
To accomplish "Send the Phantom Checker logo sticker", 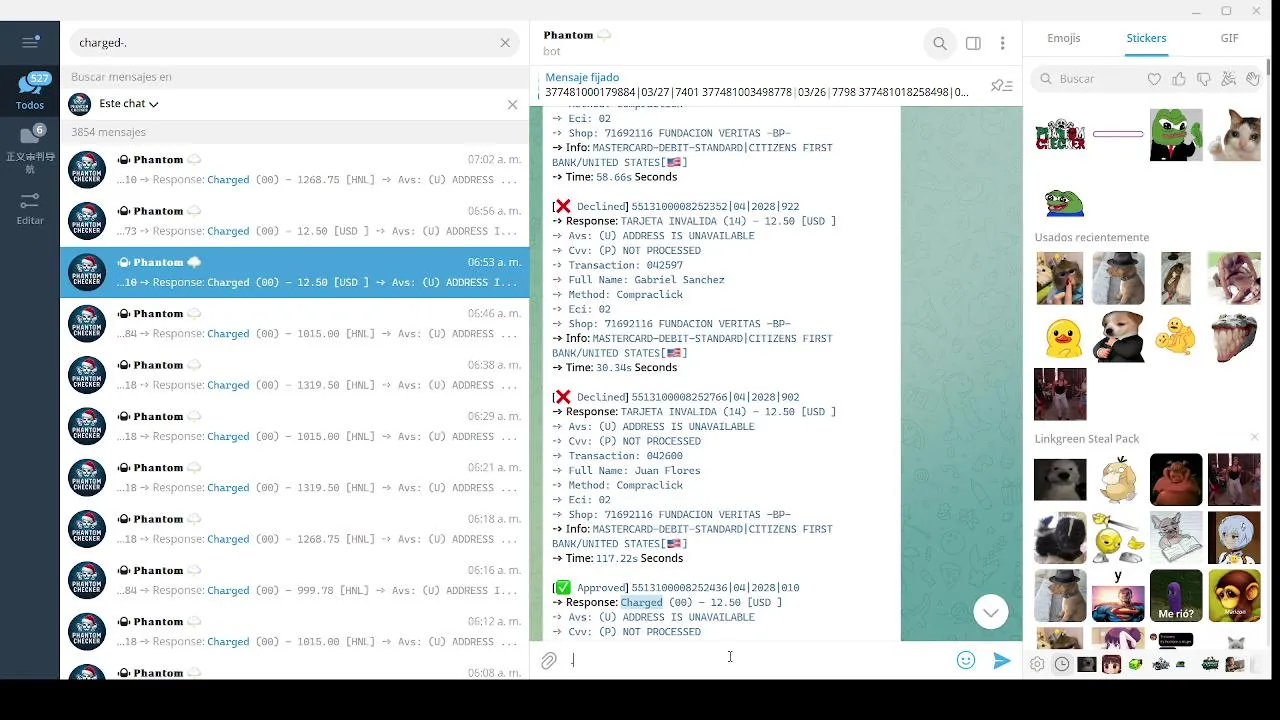I will point(1060,134).
